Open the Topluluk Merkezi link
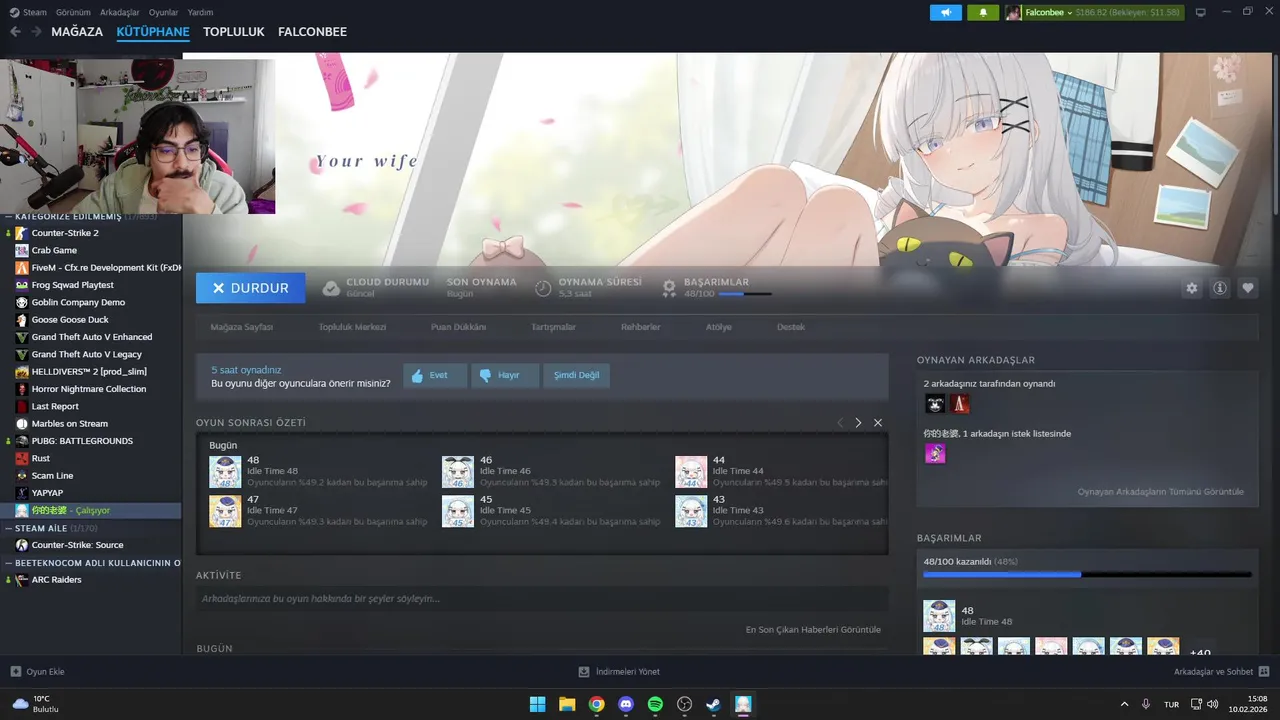1280x720 pixels. coord(352,327)
